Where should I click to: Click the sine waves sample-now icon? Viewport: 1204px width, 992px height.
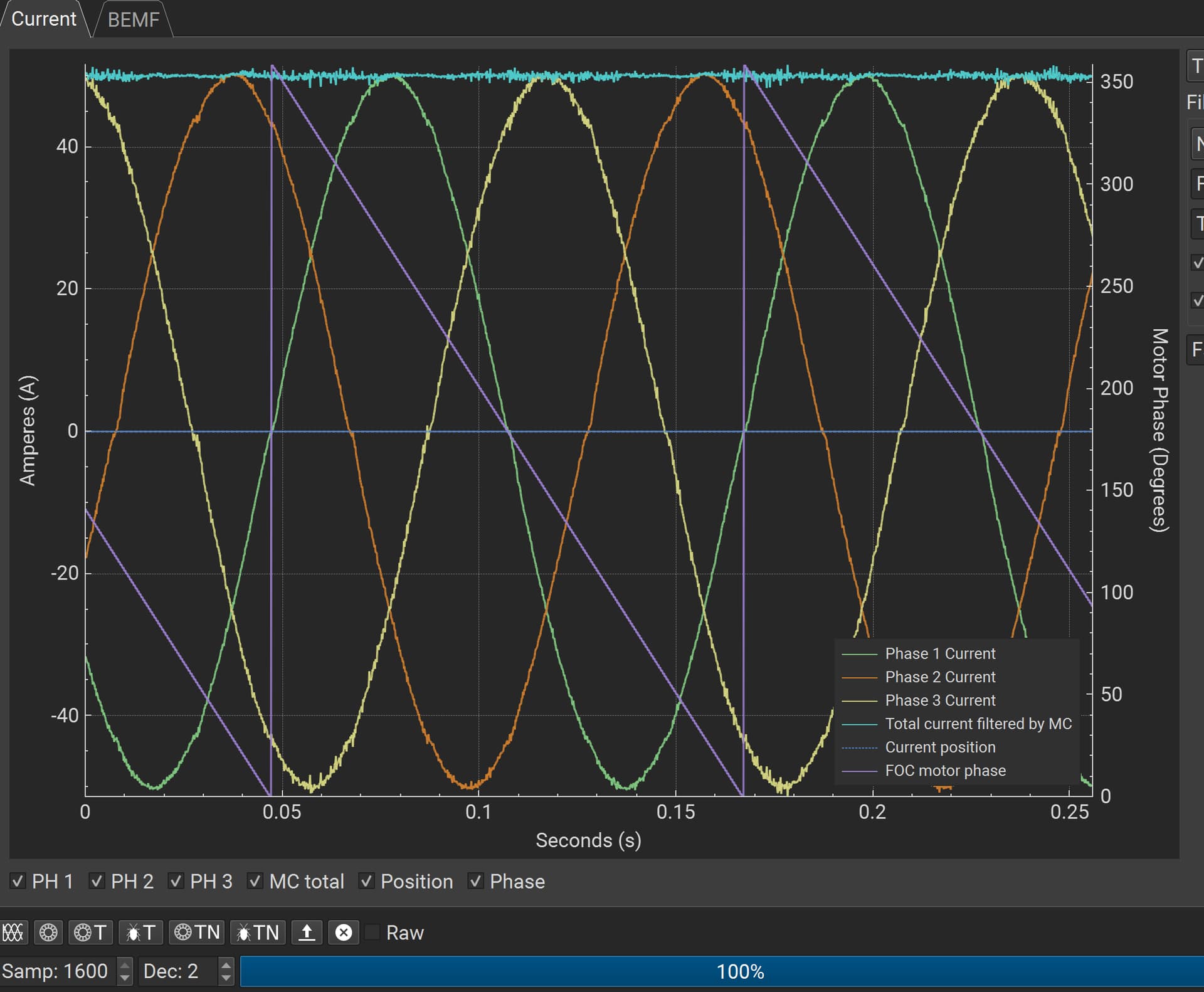click(x=13, y=932)
